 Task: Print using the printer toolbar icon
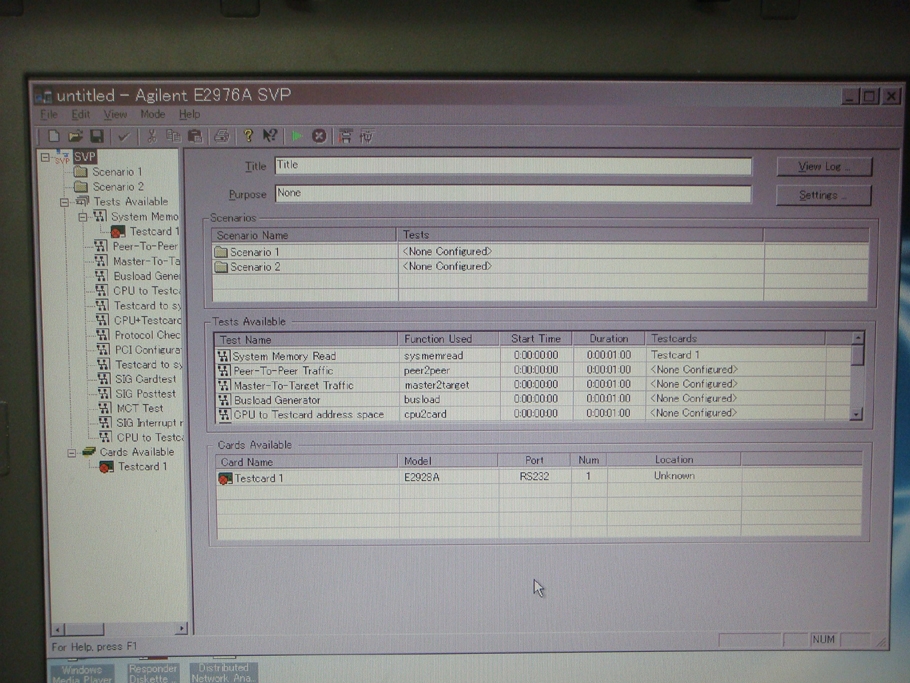click(221, 136)
